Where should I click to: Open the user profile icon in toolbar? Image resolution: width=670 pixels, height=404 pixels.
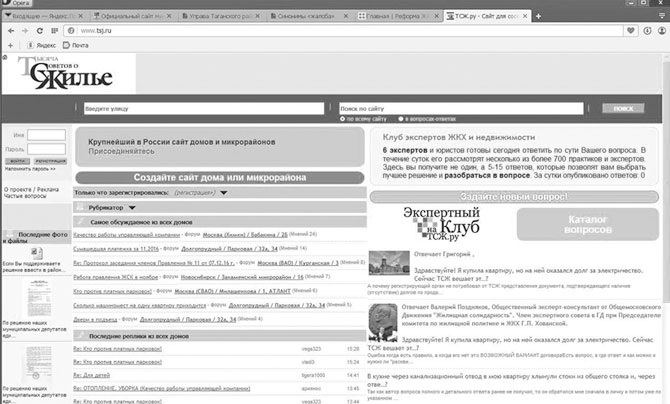(x=661, y=30)
